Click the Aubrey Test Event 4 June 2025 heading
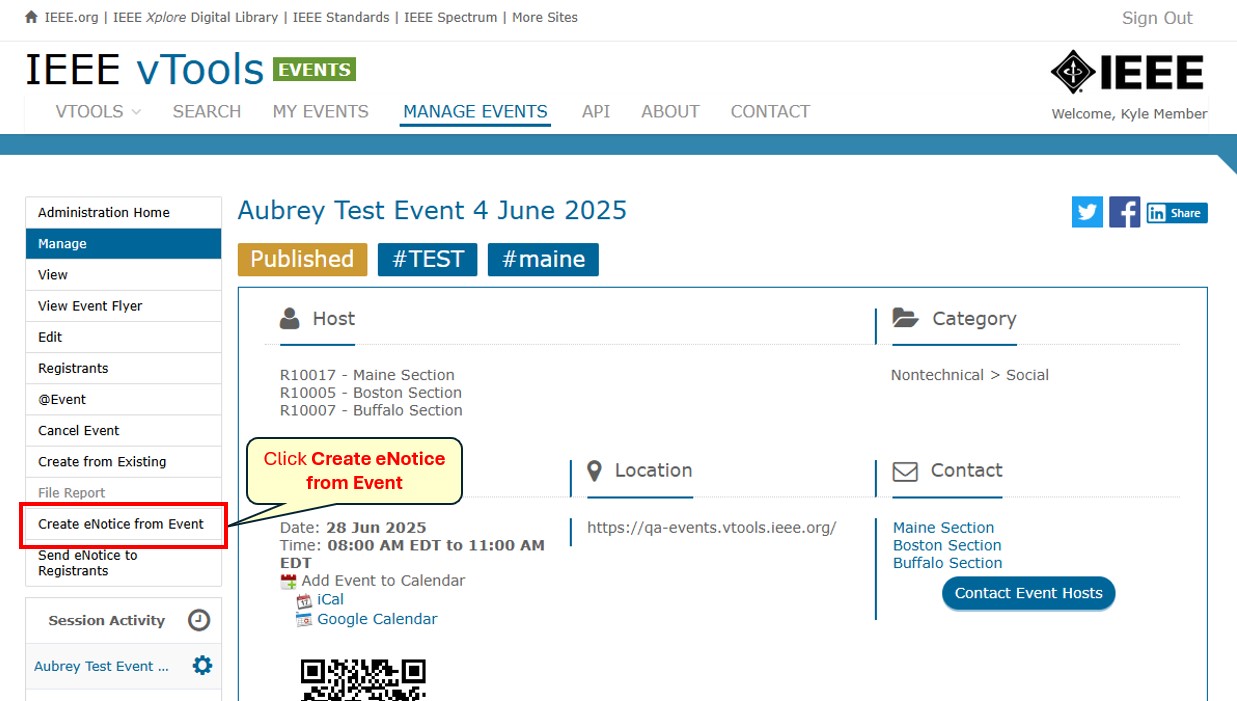This screenshot has height=701, width=1237. pyautogui.click(x=432, y=211)
